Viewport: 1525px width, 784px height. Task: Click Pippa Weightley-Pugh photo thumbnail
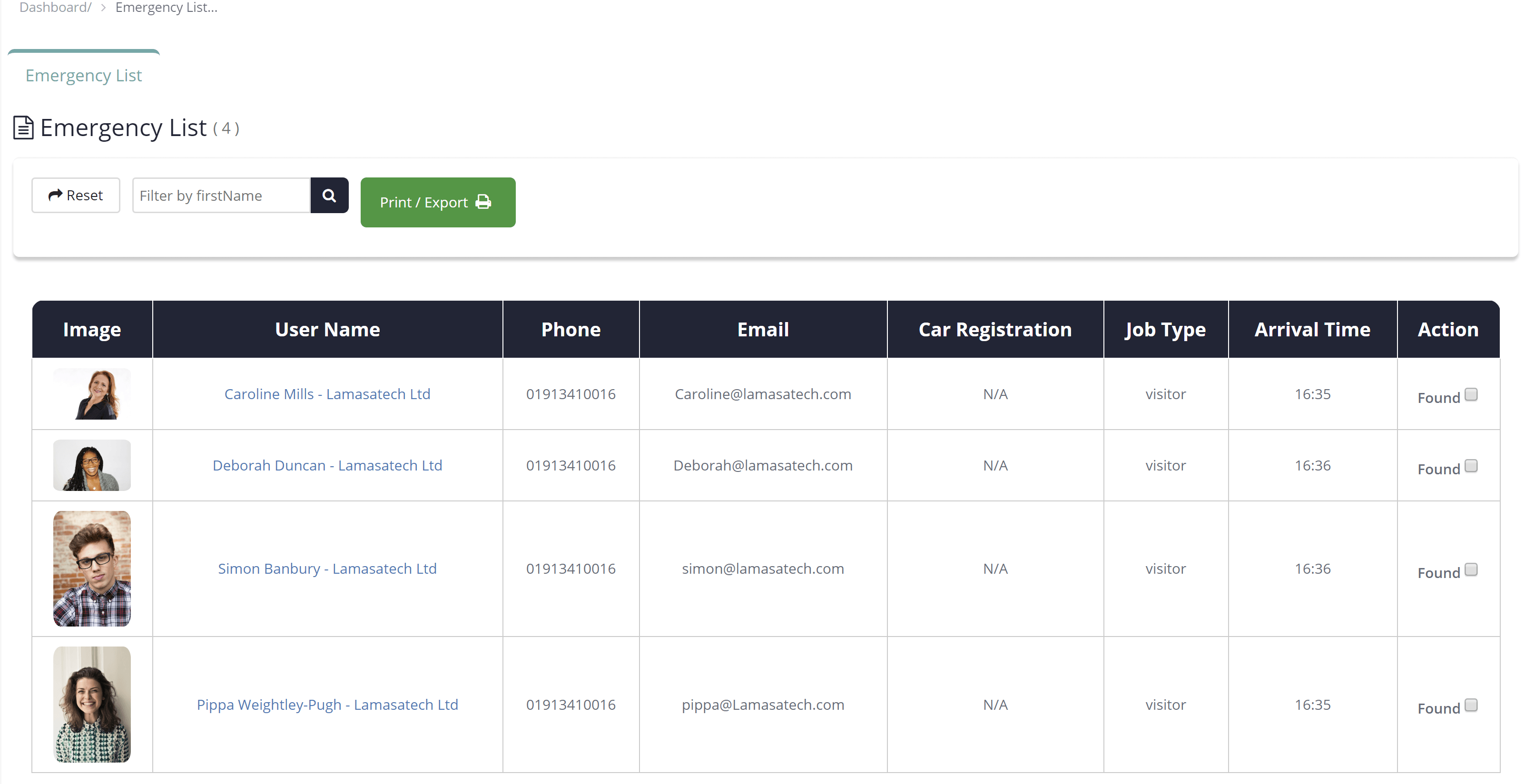click(92, 704)
